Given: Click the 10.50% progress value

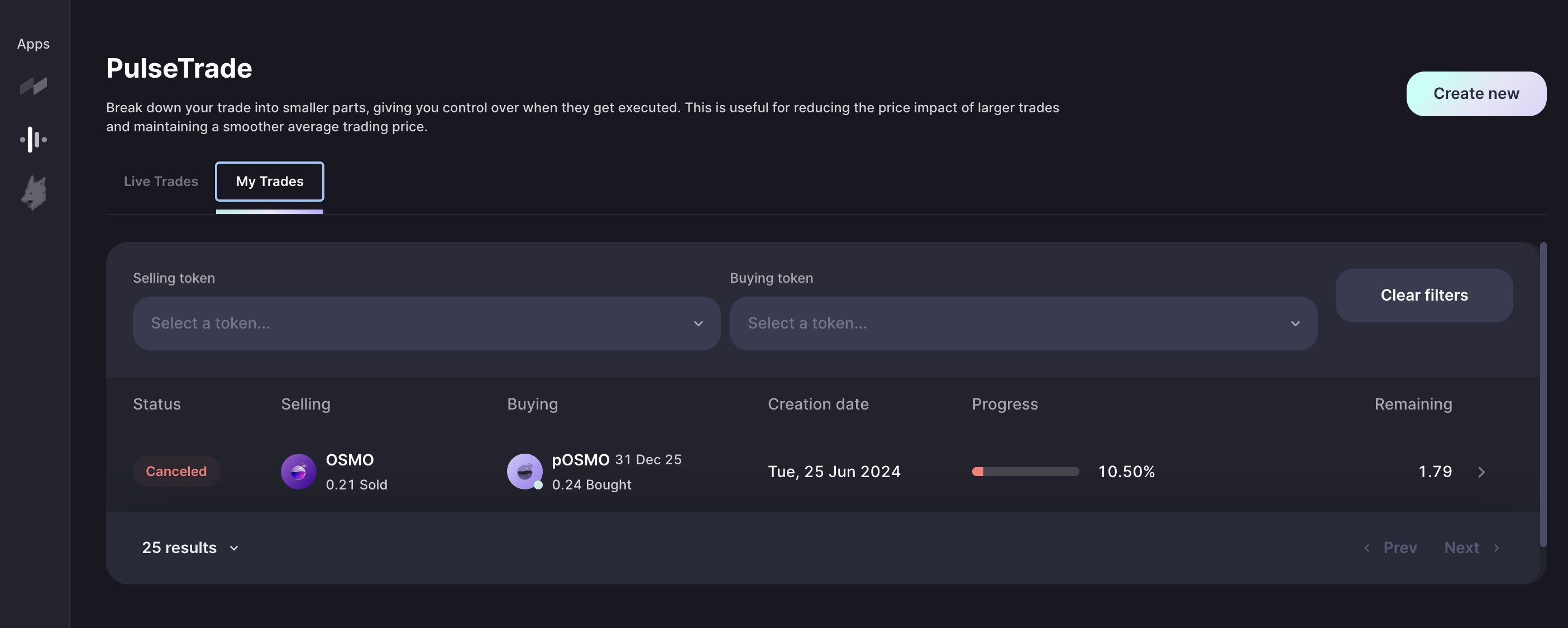Looking at the screenshot, I should 1126,472.
